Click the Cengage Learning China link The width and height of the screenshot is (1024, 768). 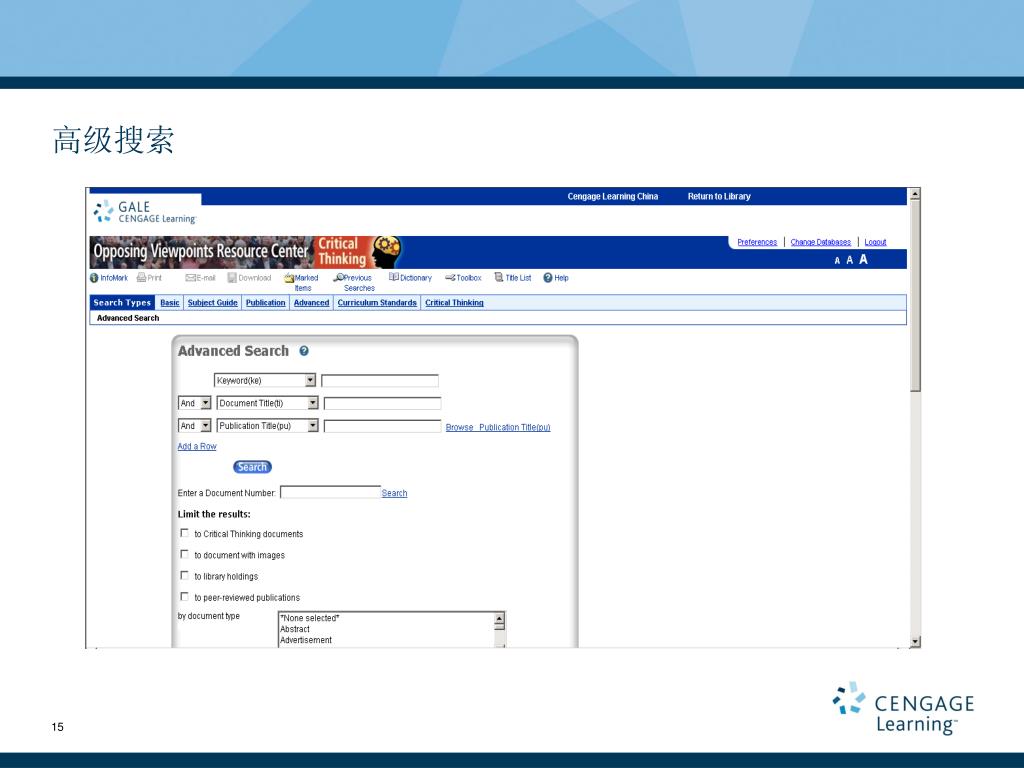coord(613,196)
